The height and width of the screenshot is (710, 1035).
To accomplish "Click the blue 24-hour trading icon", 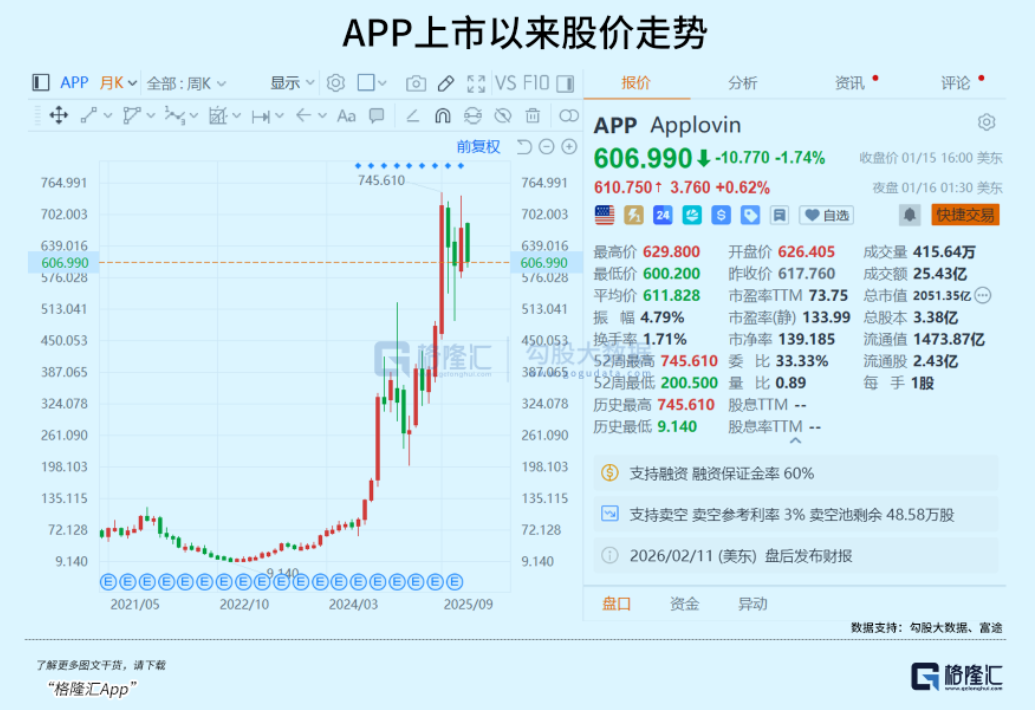I will point(663,214).
